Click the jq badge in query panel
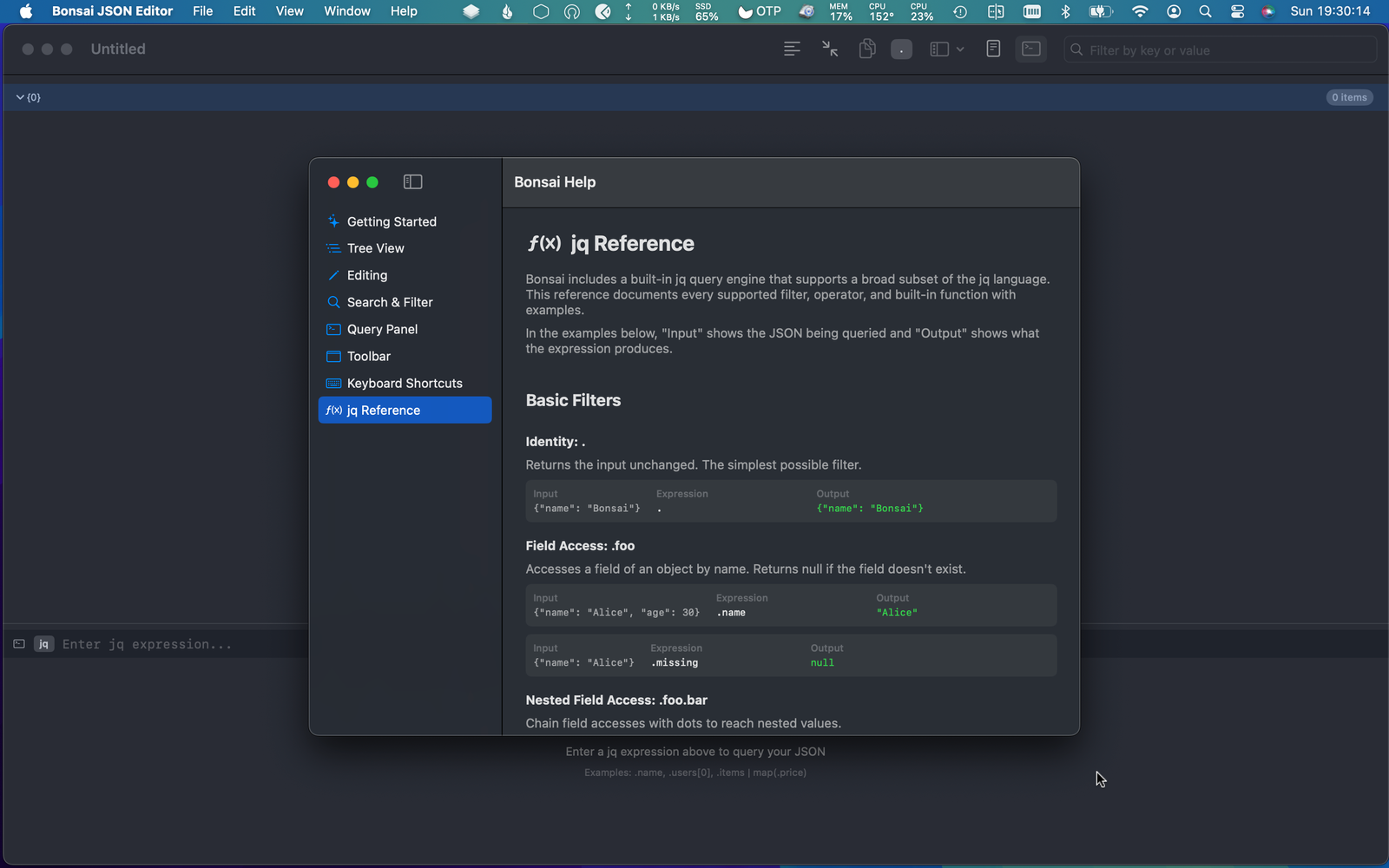 click(43, 644)
